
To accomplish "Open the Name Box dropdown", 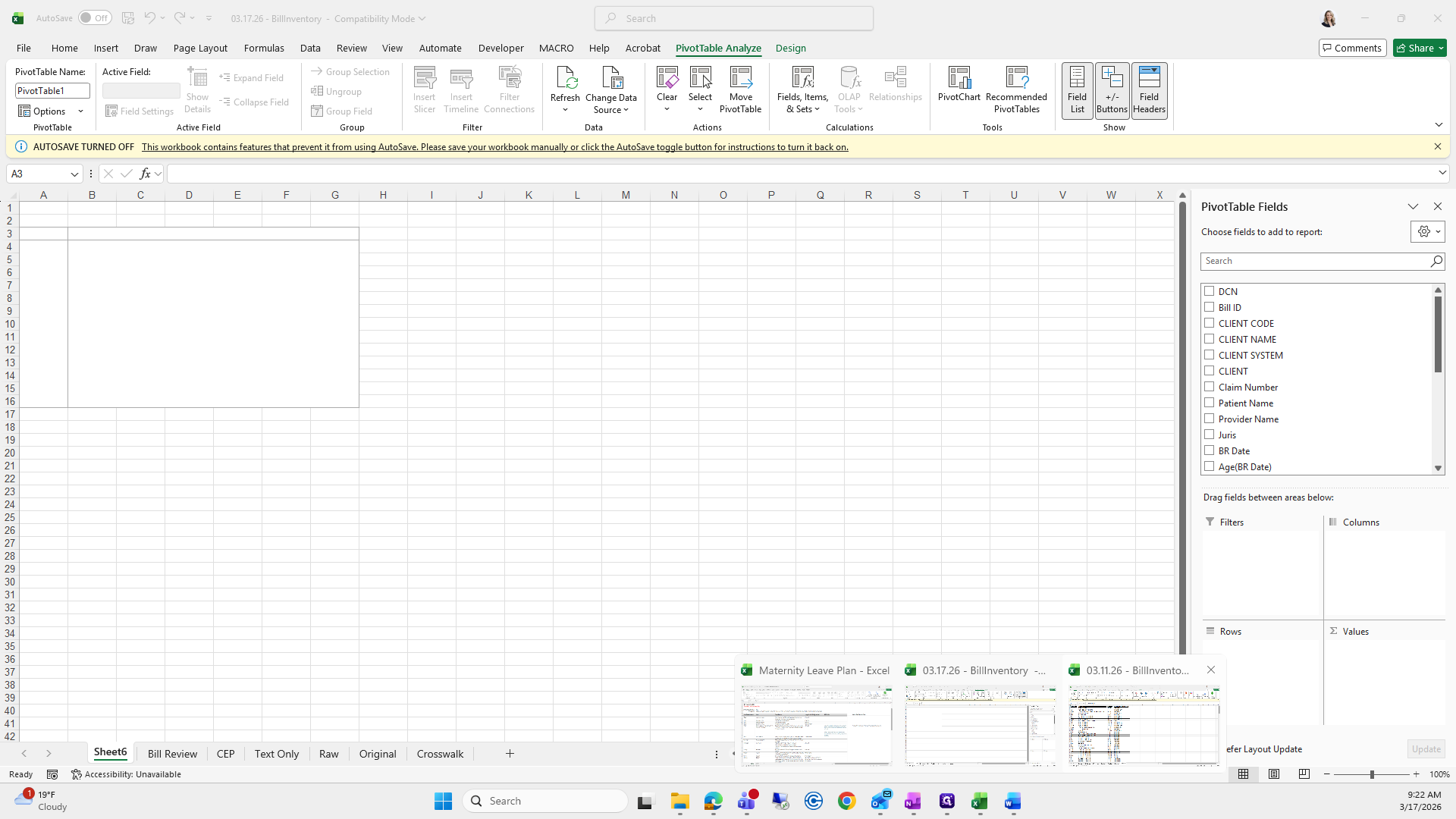I will (74, 174).
